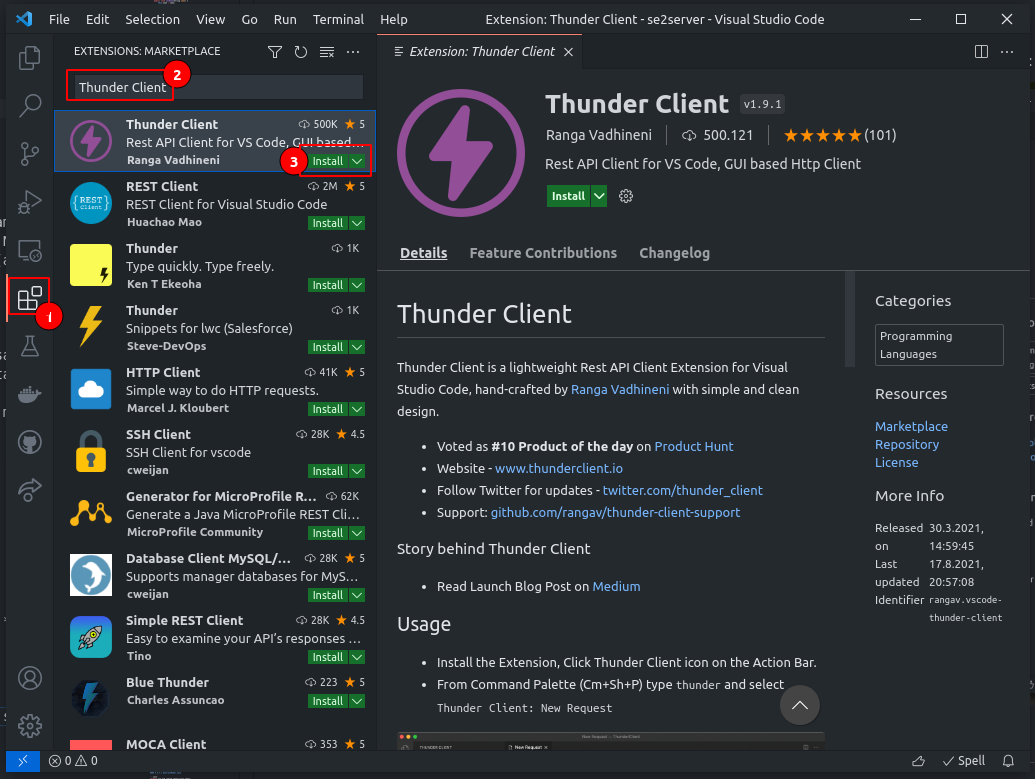Image resolution: width=1035 pixels, height=779 pixels.
Task: Expand install options for Thunder by Steve-DevOps
Action: point(357,347)
